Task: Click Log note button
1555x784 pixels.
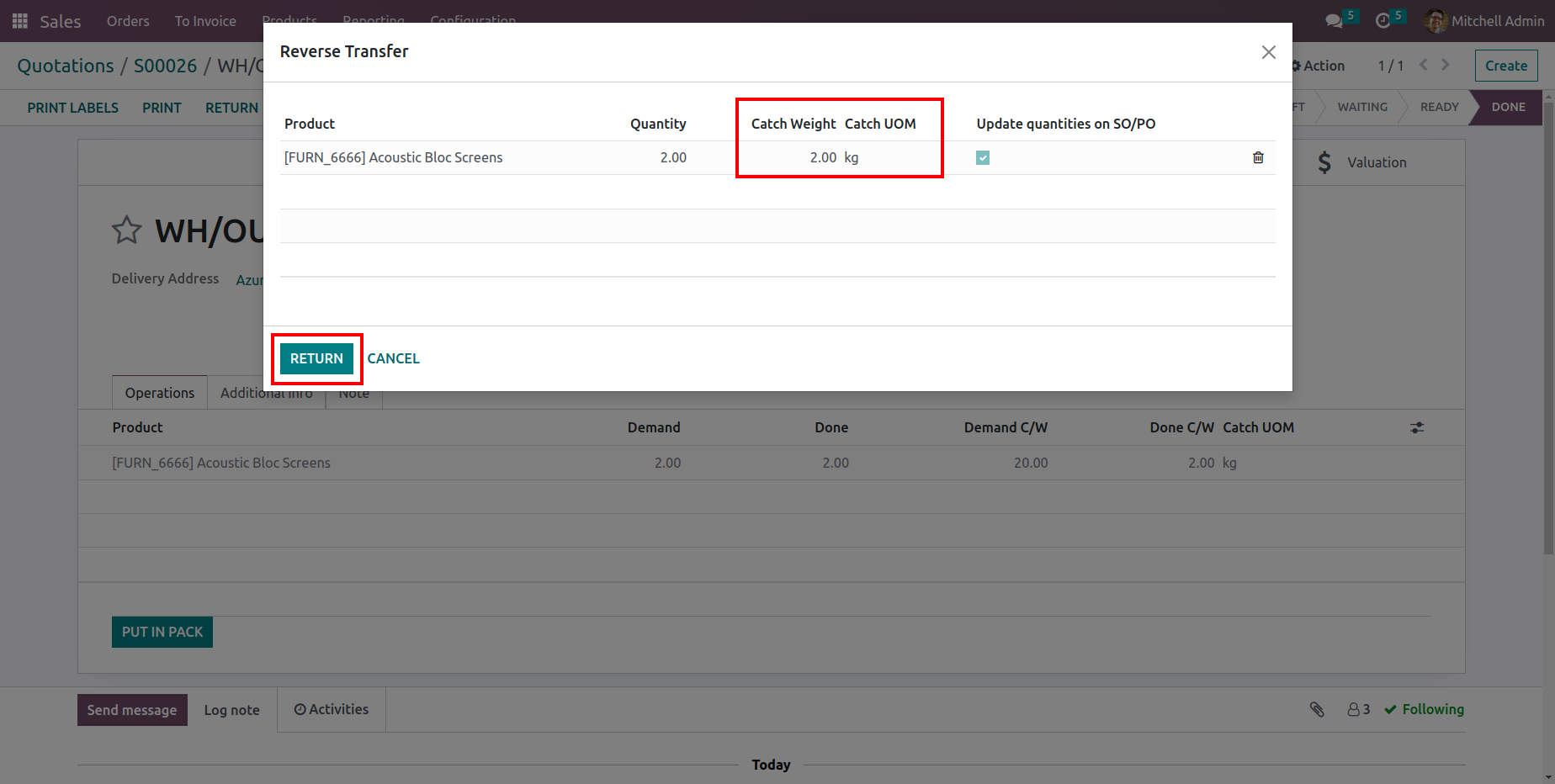Action: coord(232,710)
